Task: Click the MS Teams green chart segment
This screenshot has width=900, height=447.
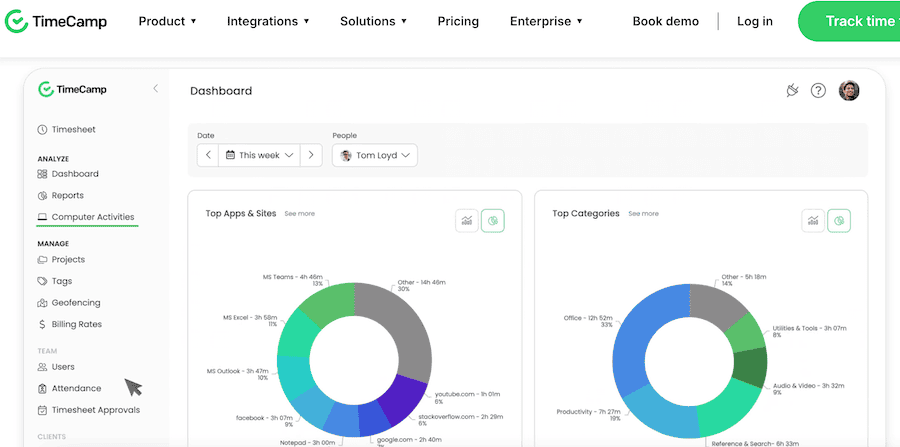Action: (332, 304)
